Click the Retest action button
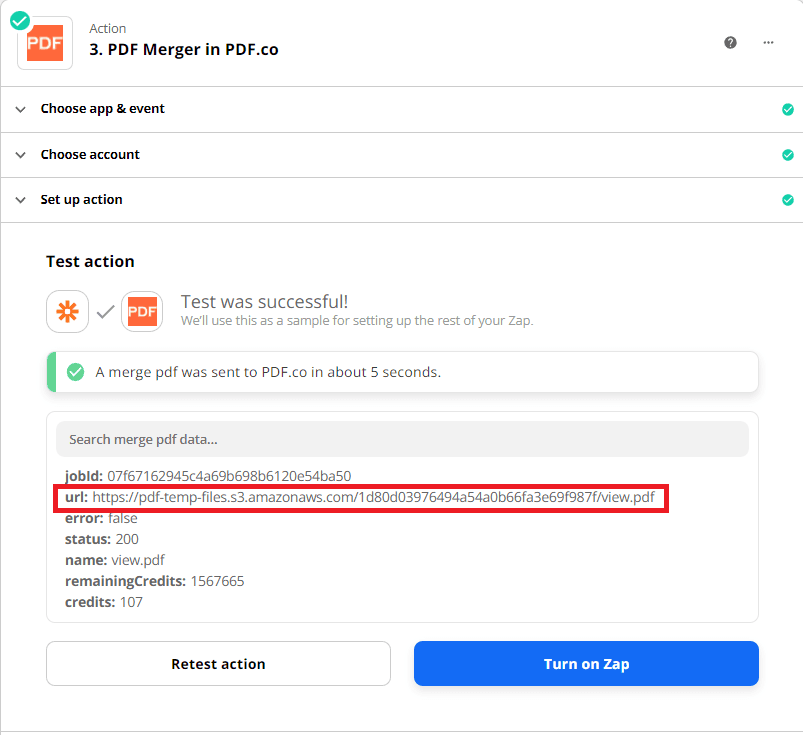 pyautogui.click(x=218, y=663)
